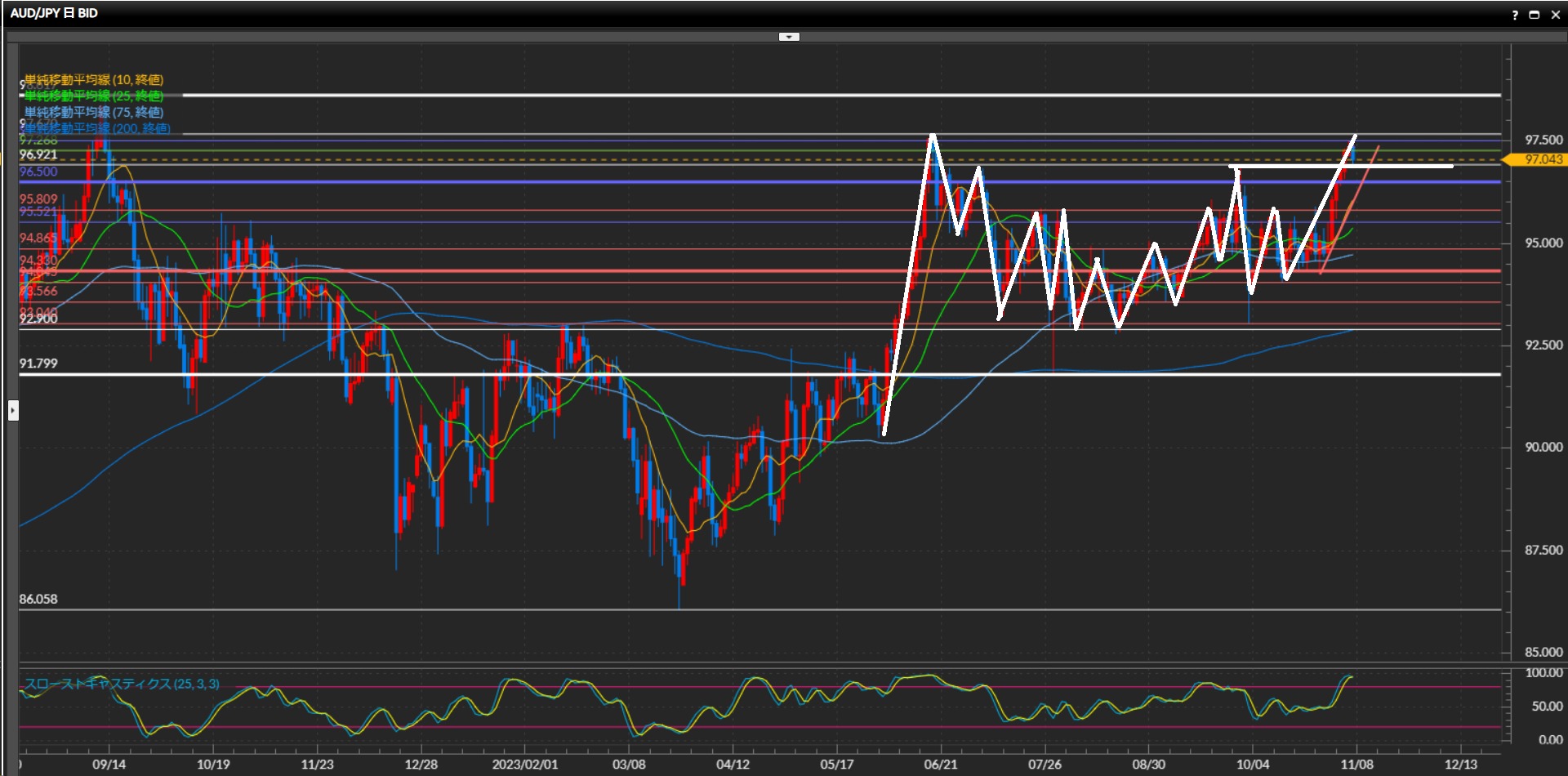Expand the top toolbar dropdown arrow
This screenshot has width=1568, height=776.
[789, 37]
